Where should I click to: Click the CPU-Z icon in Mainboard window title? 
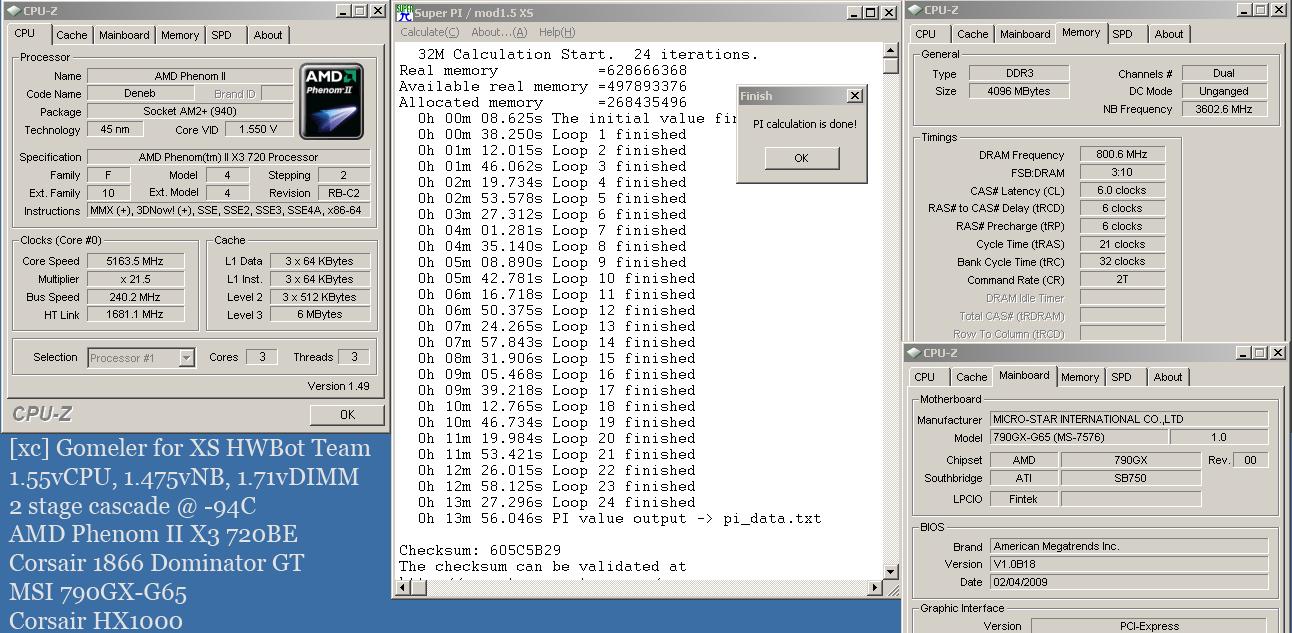click(x=913, y=353)
